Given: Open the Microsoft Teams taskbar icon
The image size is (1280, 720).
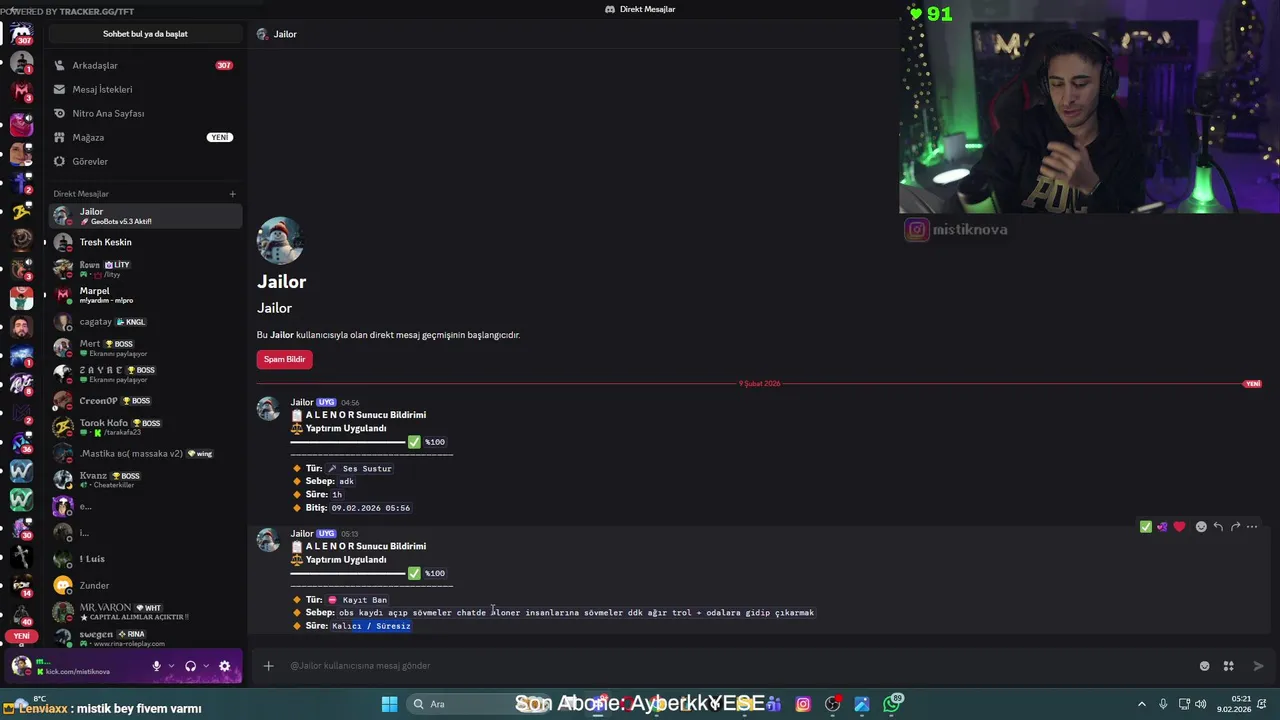Looking at the screenshot, I should pos(774,704).
